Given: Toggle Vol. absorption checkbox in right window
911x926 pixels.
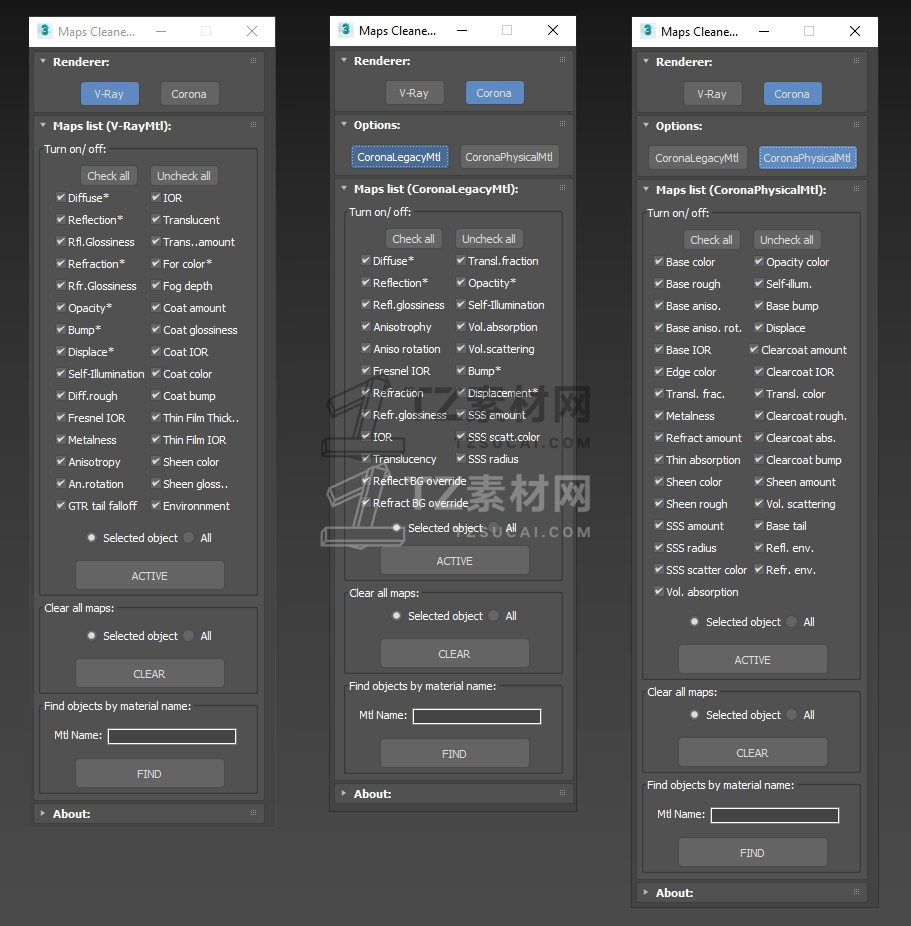Looking at the screenshot, I should coord(659,591).
